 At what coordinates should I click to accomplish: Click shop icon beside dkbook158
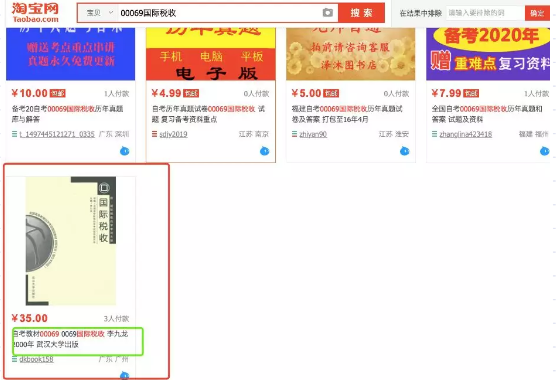(14, 359)
